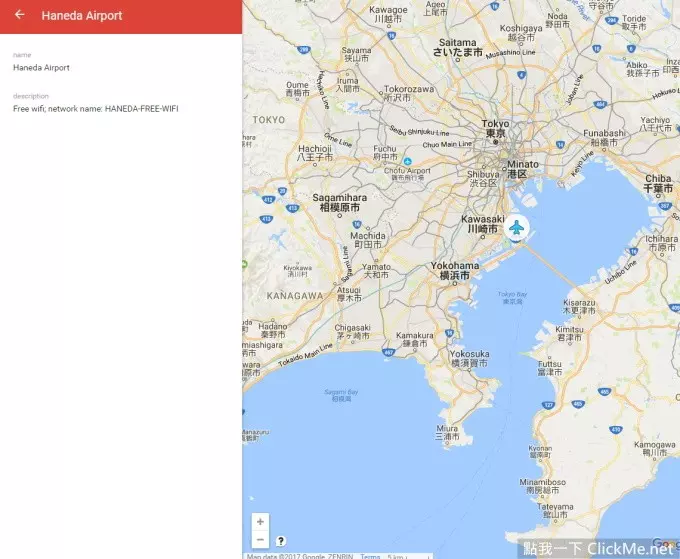
Task: Click the Sagamihara city label
Action: [340, 203]
